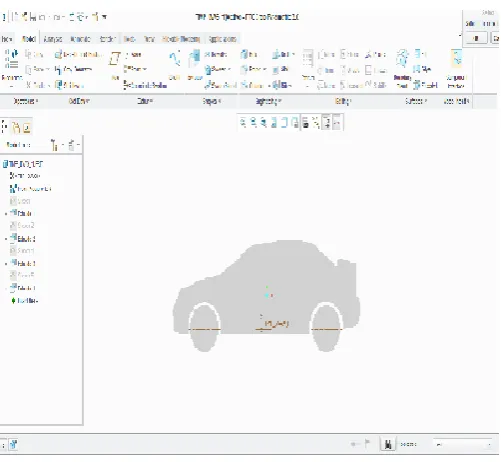Click the Fill surface tool
The width and height of the screenshot is (501, 462).
(421, 54)
